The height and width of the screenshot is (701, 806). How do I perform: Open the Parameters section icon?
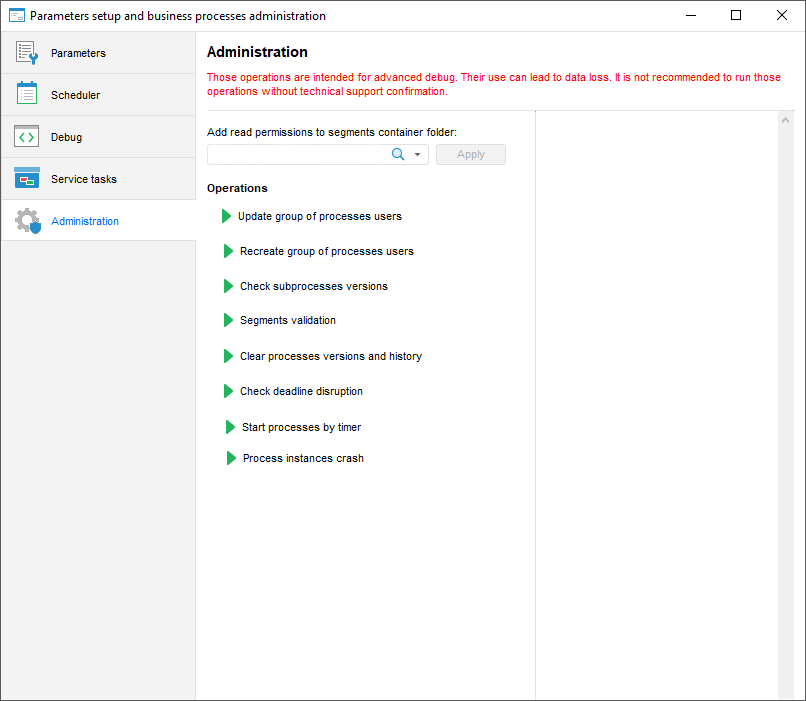point(27,53)
